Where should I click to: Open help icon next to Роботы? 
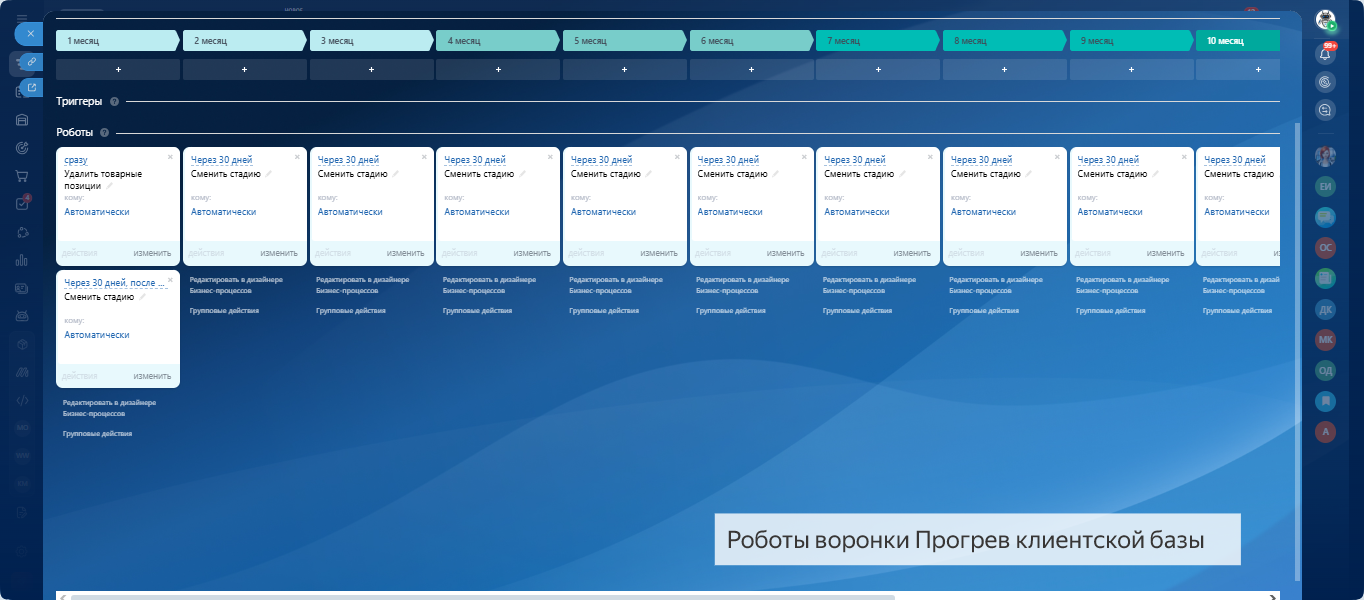click(104, 133)
